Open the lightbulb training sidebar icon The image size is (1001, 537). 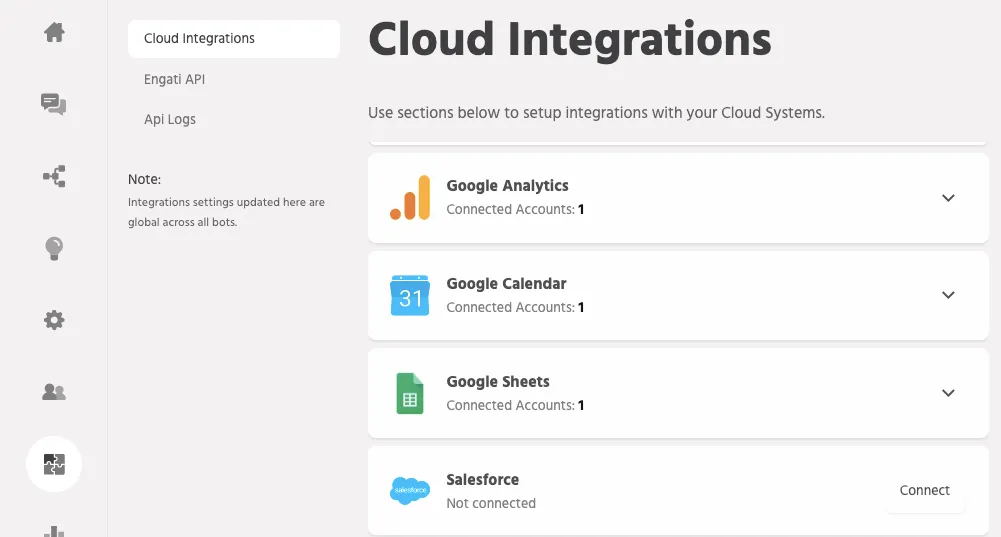click(54, 248)
